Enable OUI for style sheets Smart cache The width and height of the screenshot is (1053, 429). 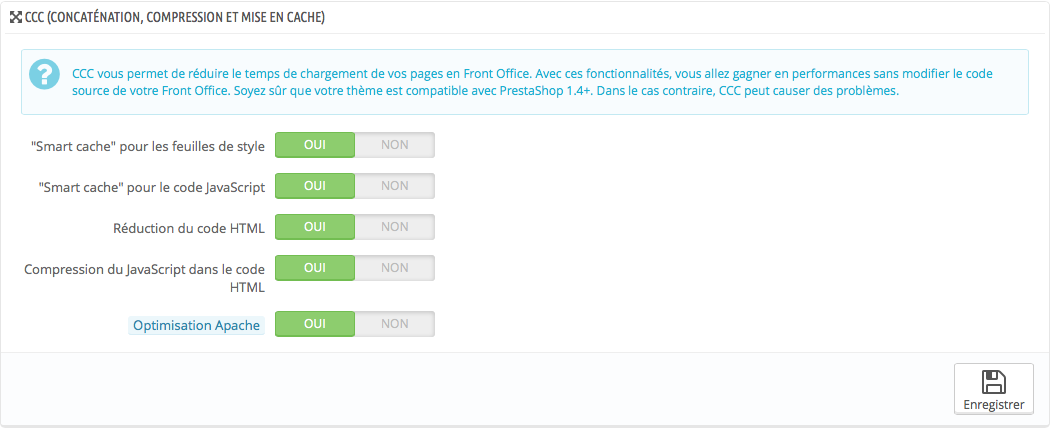coord(315,145)
